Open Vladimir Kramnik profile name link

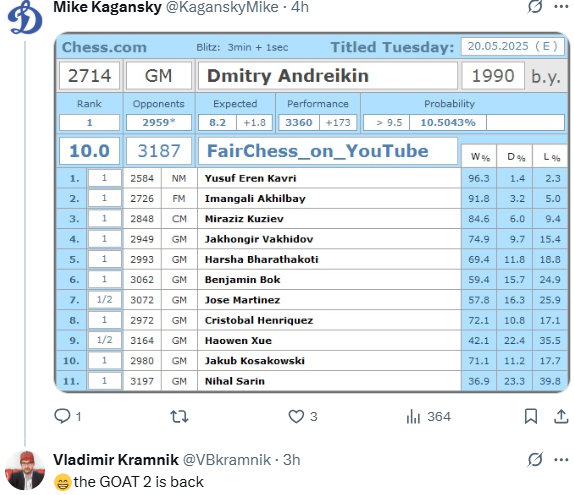point(116,460)
